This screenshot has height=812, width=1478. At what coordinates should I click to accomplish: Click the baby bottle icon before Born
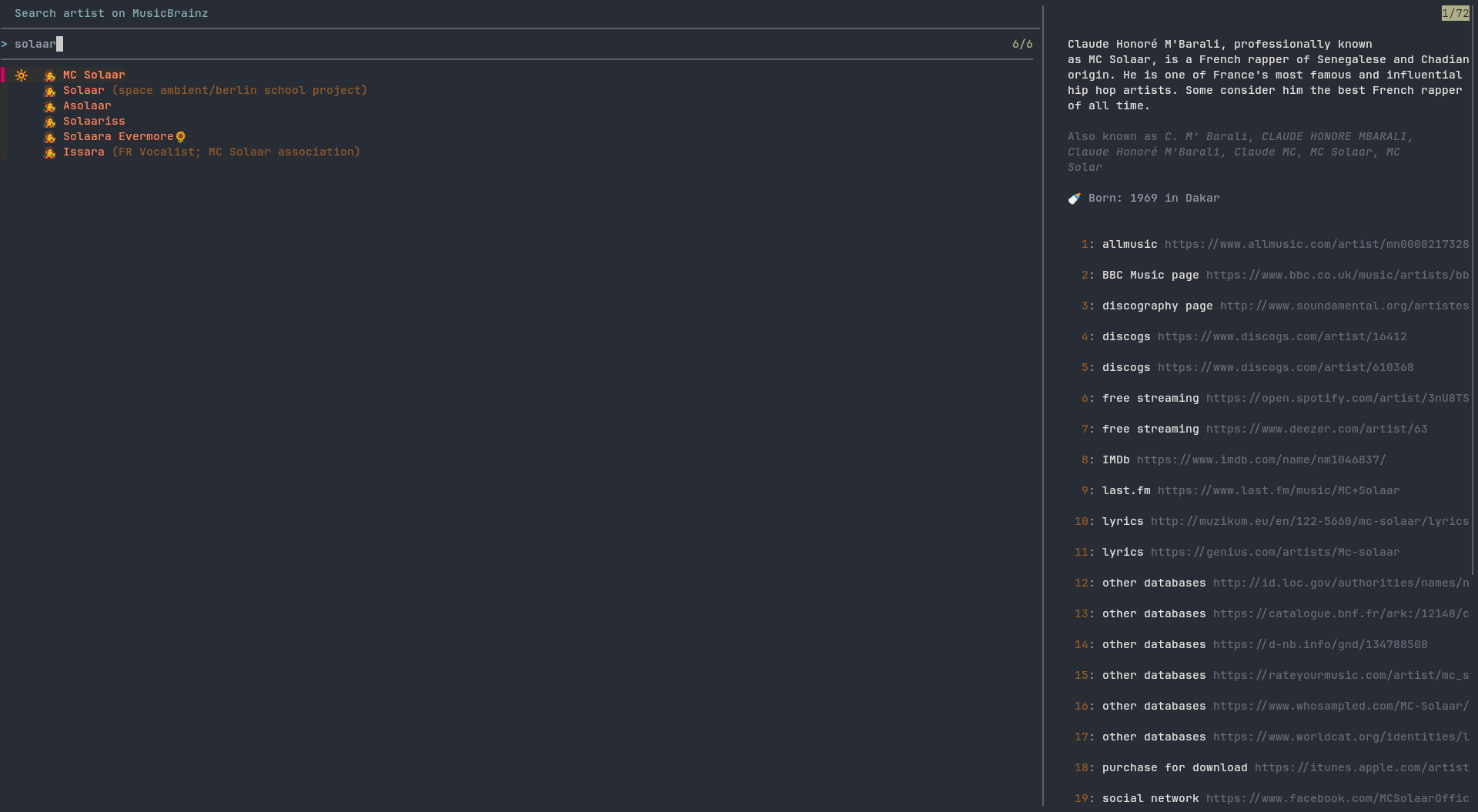[1074, 199]
